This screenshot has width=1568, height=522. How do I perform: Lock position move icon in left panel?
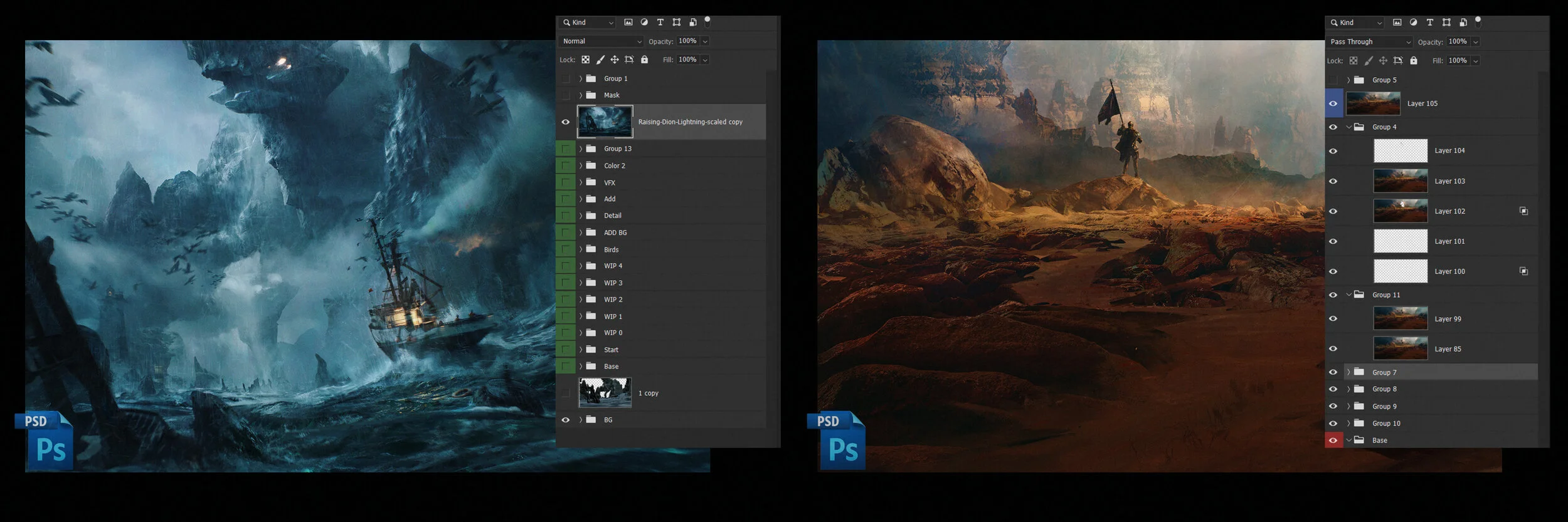(615, 60)
